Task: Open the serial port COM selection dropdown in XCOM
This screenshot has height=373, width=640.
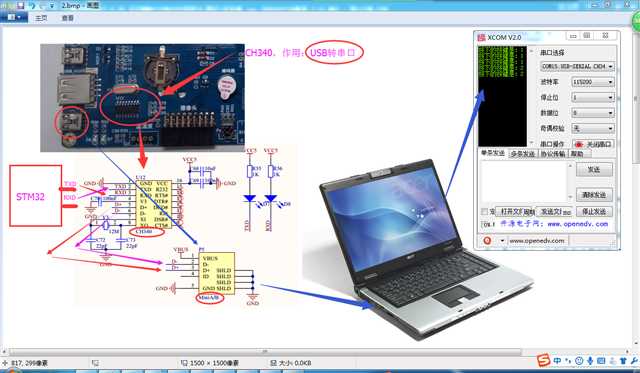Action: (577, 66)
